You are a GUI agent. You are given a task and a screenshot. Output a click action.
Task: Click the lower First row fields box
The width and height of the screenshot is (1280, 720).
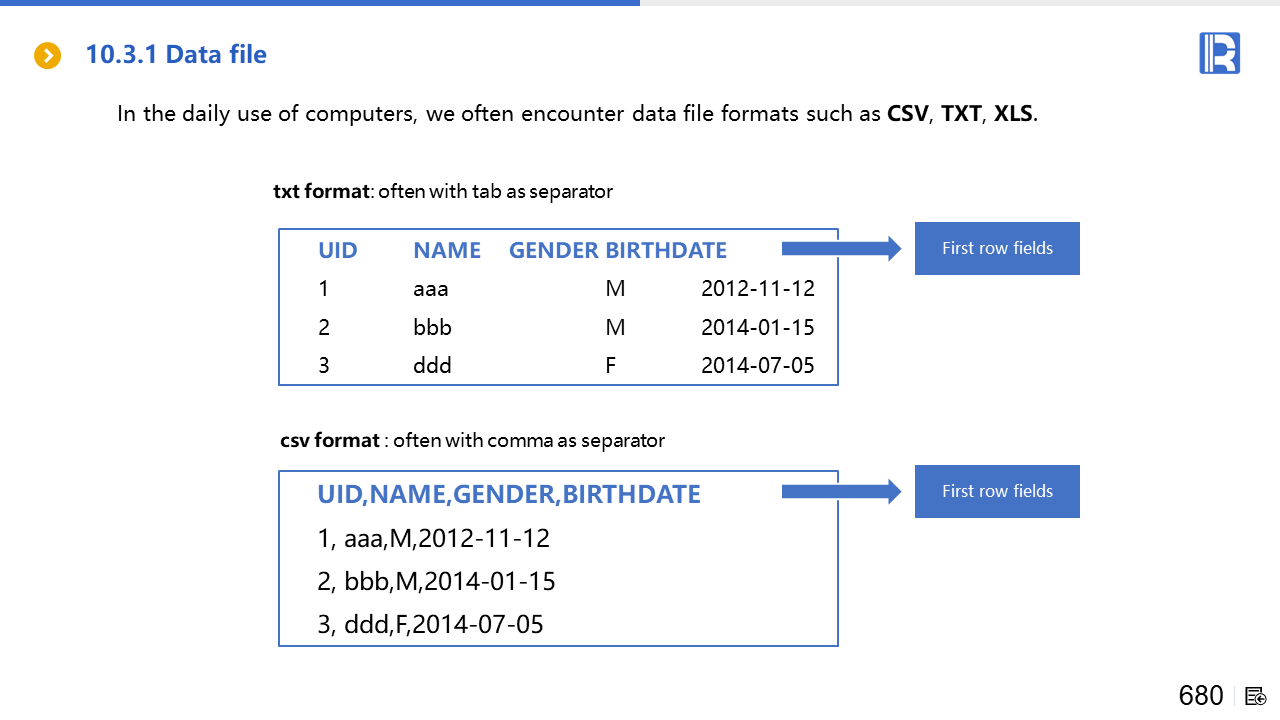coord(996,491)
